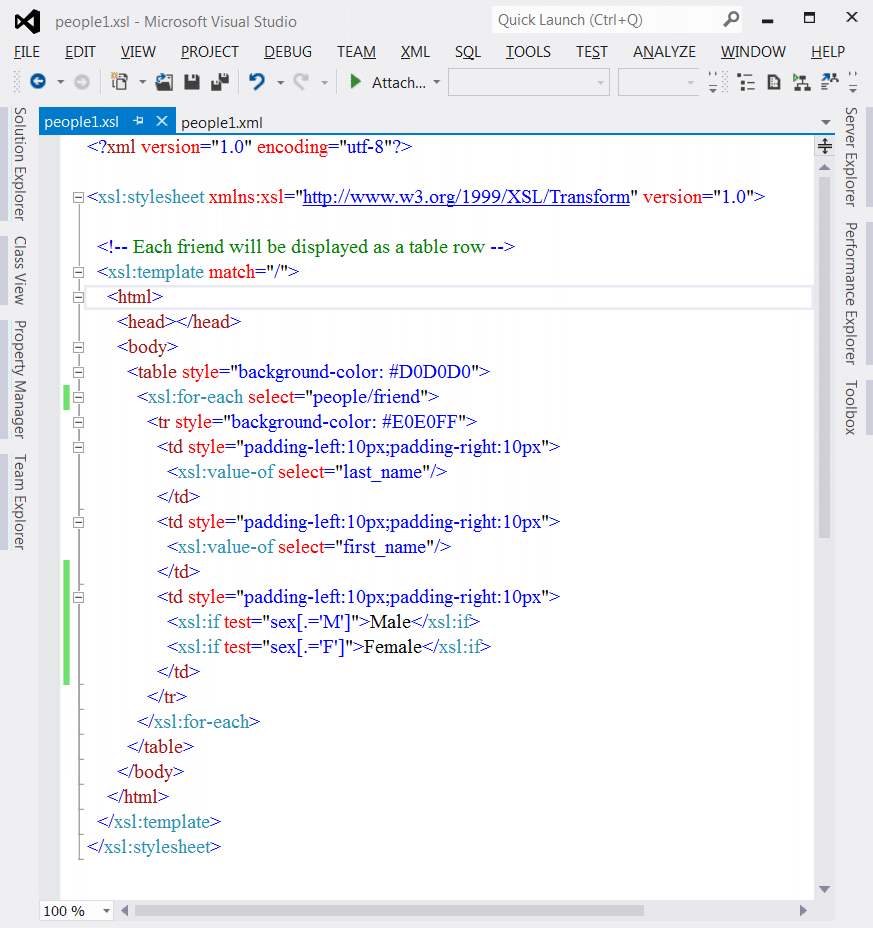Open the toolbar options overflow before the outline icon
Image resolution: width=873 pixels, height=928 pixels.
coord(713,82)
